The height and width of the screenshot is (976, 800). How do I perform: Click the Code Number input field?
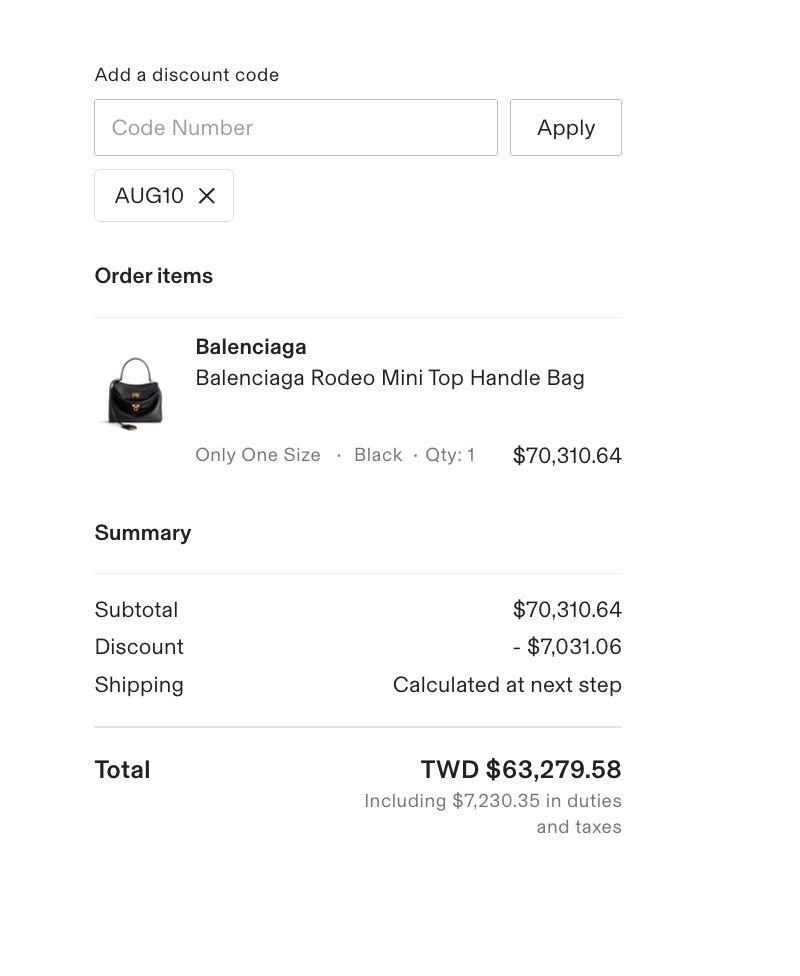[x=296, y=128]
